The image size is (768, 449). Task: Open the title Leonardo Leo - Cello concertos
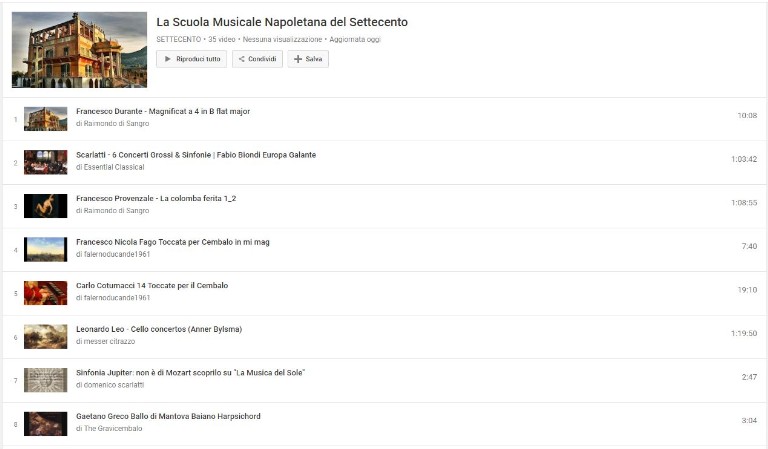(159, 330)
